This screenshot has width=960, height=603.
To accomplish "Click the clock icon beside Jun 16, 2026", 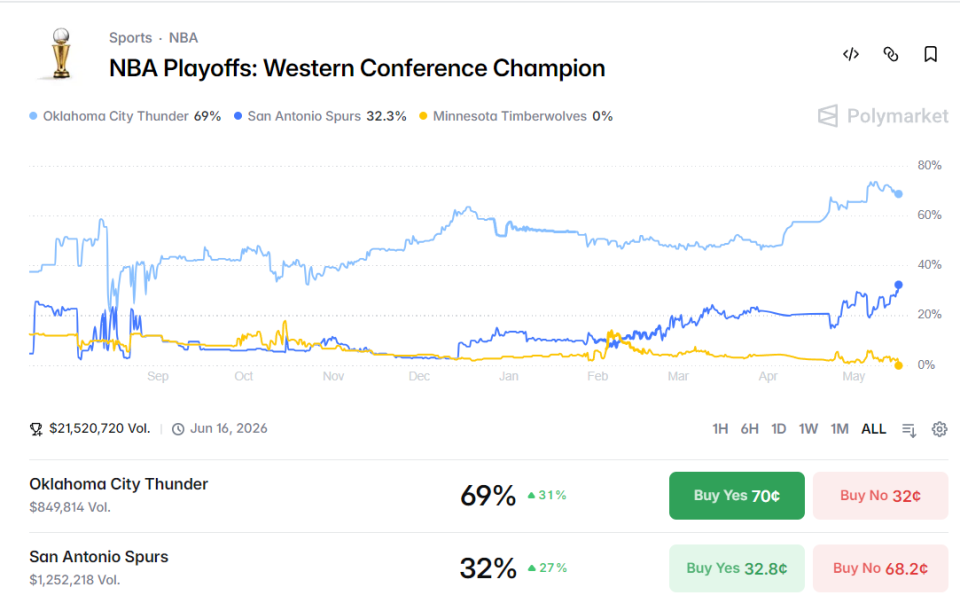I will pos(178,429).
